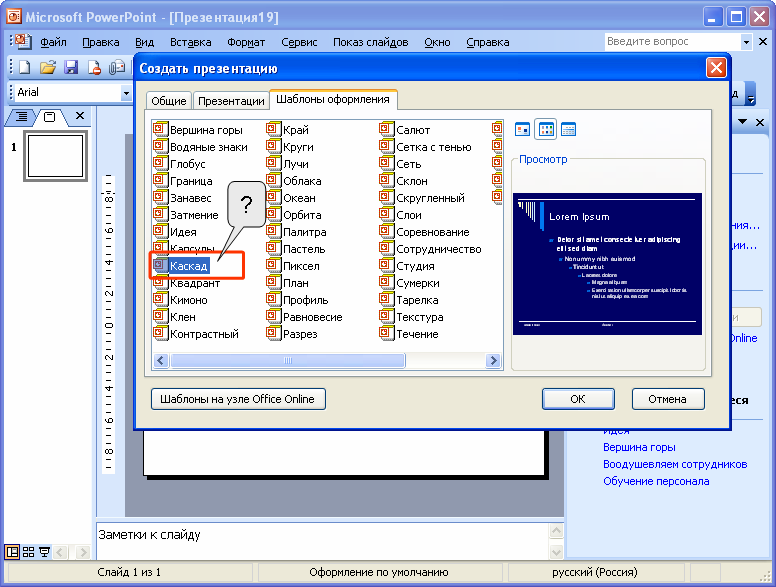Click the horizontal scrollbar thumb in template list
This screenshot has width=776, height=587.
pos(288,360)
